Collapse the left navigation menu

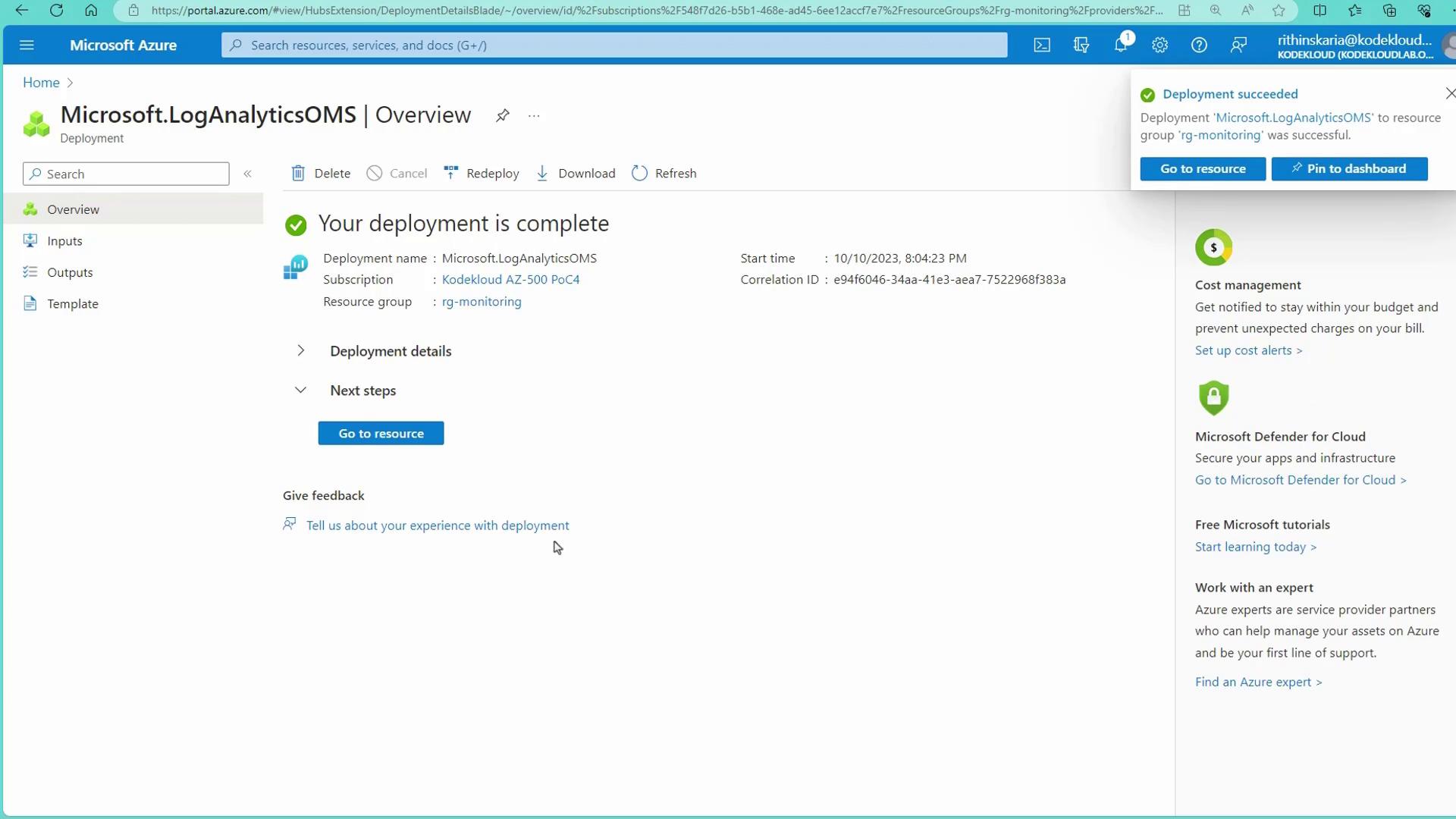247,174
